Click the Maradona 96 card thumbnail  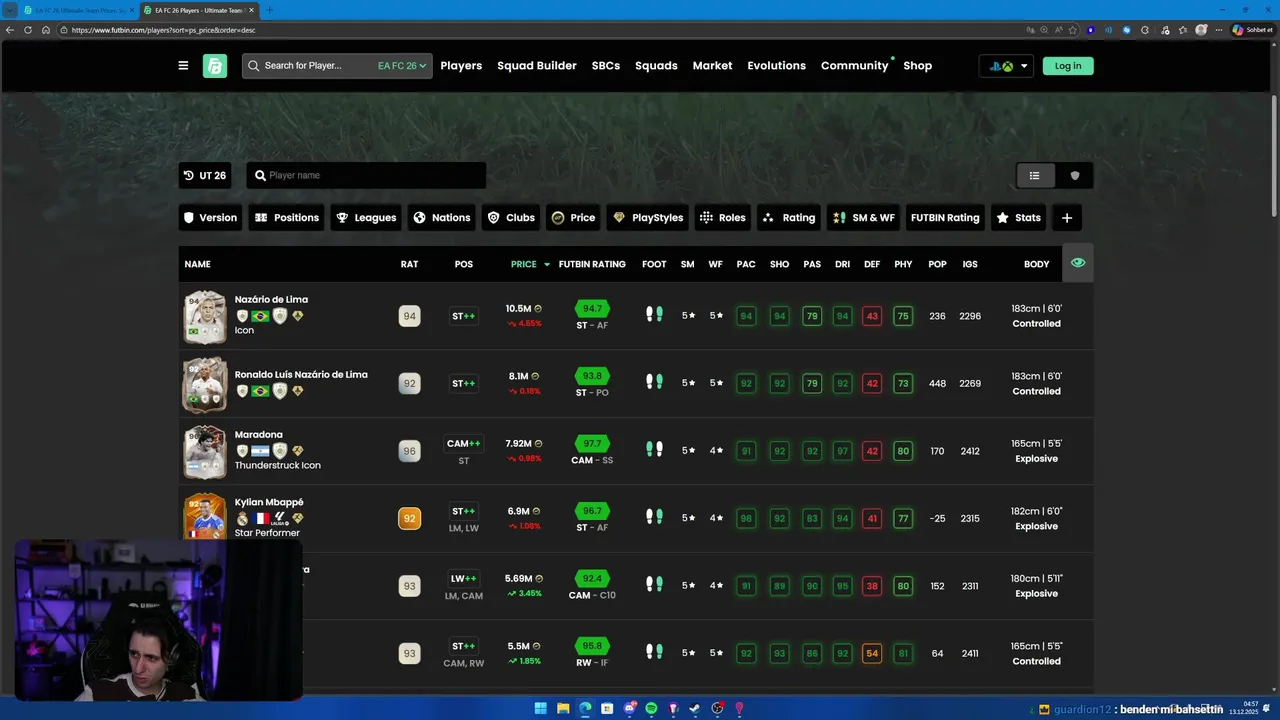coord(205,451)
